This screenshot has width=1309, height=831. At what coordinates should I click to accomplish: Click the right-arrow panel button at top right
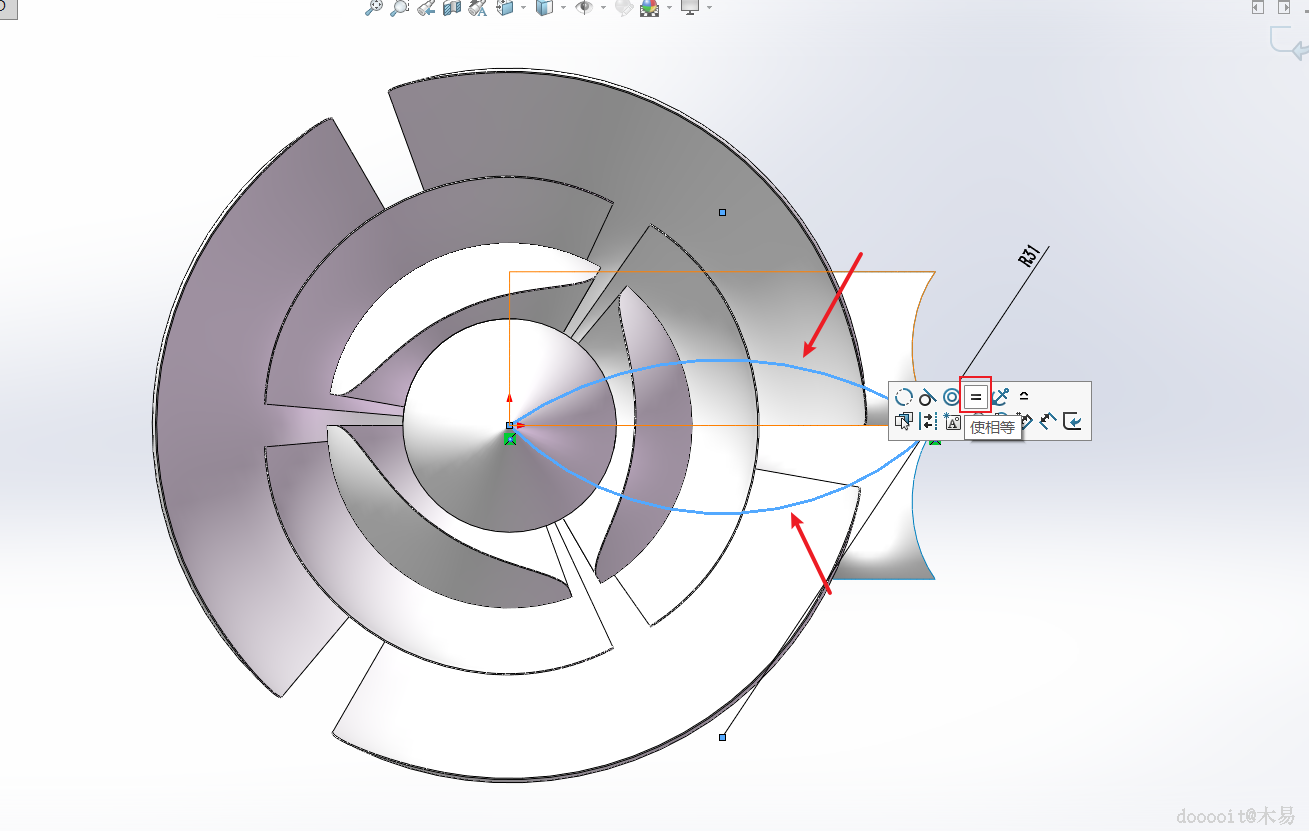[1285, 7]
